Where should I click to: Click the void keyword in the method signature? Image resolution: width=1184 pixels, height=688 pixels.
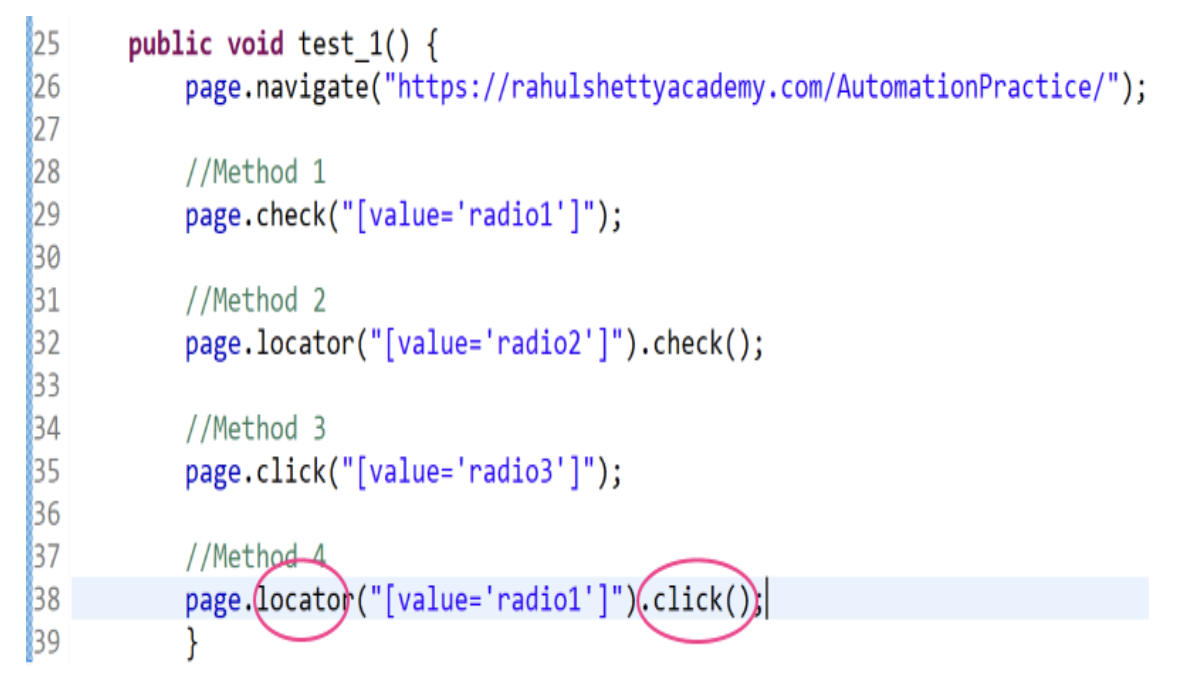point(255,44)
